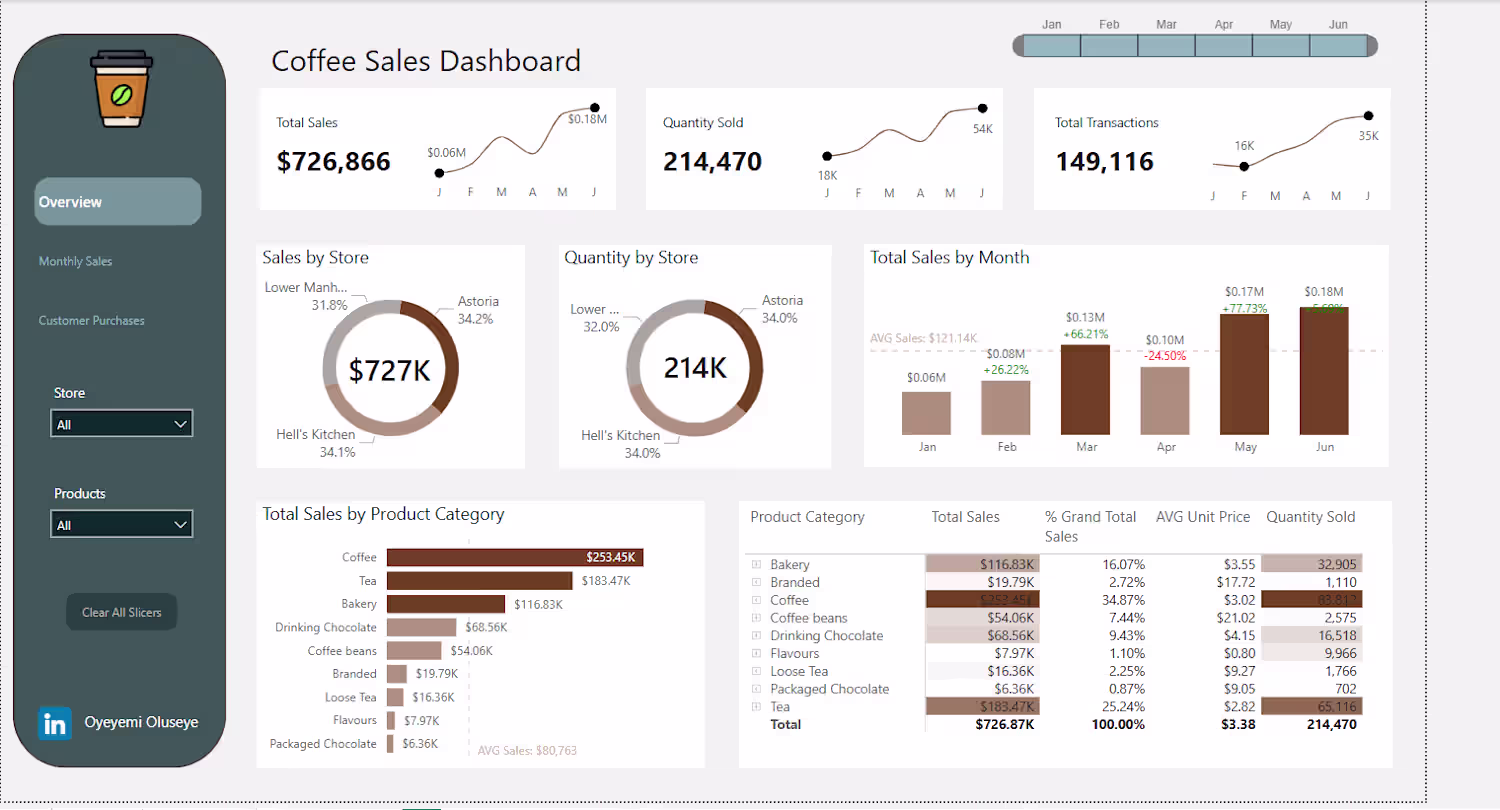The width and height of the screenshot is (1500, 810).
Task: Go to the Monthly Sales page
Action: click(x=76, y=261)
